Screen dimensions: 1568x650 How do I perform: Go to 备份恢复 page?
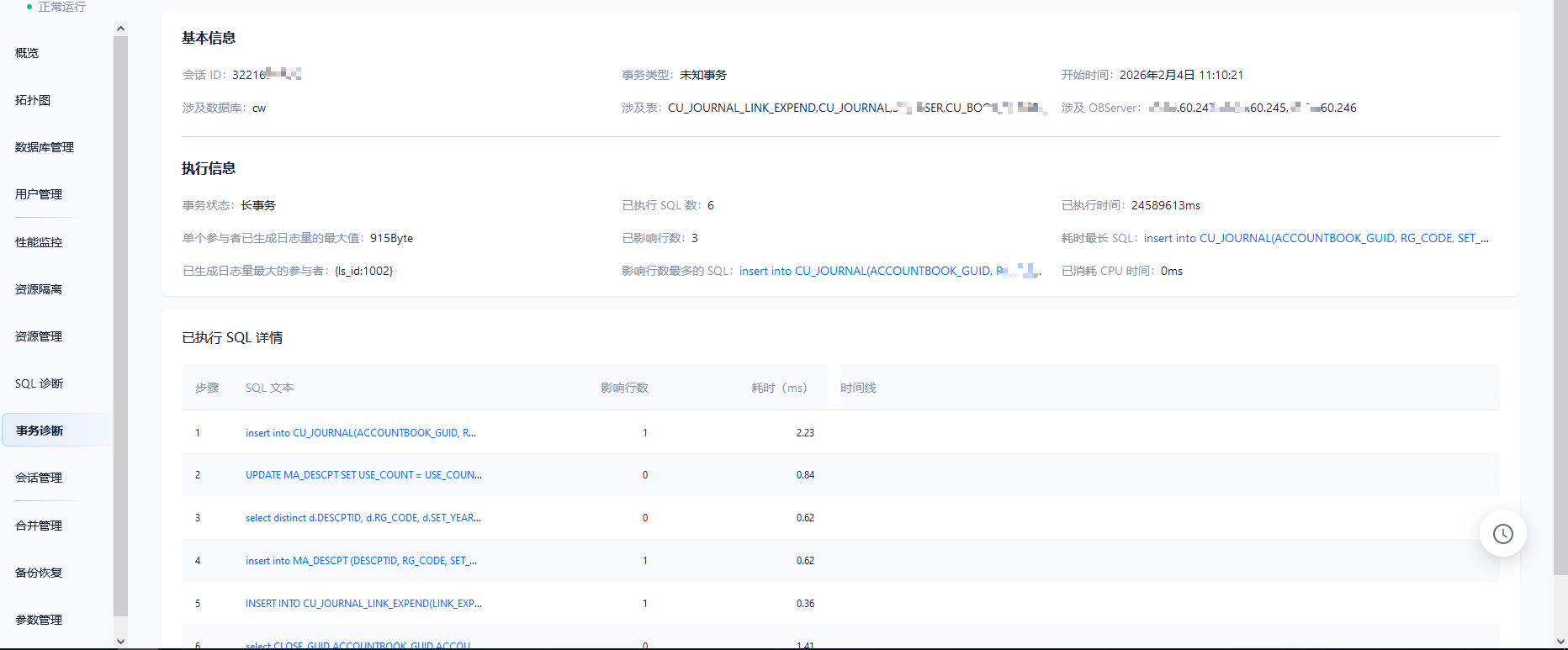coord(39,573)
